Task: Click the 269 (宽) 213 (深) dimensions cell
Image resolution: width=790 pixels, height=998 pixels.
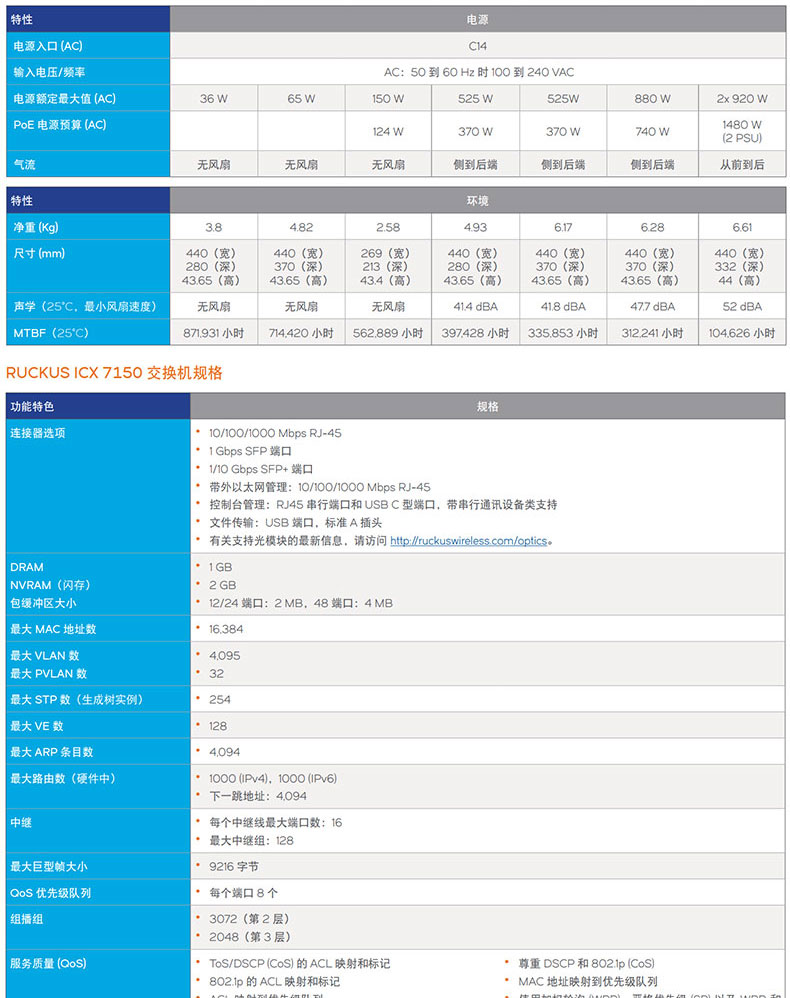Action: coord(388,267)
